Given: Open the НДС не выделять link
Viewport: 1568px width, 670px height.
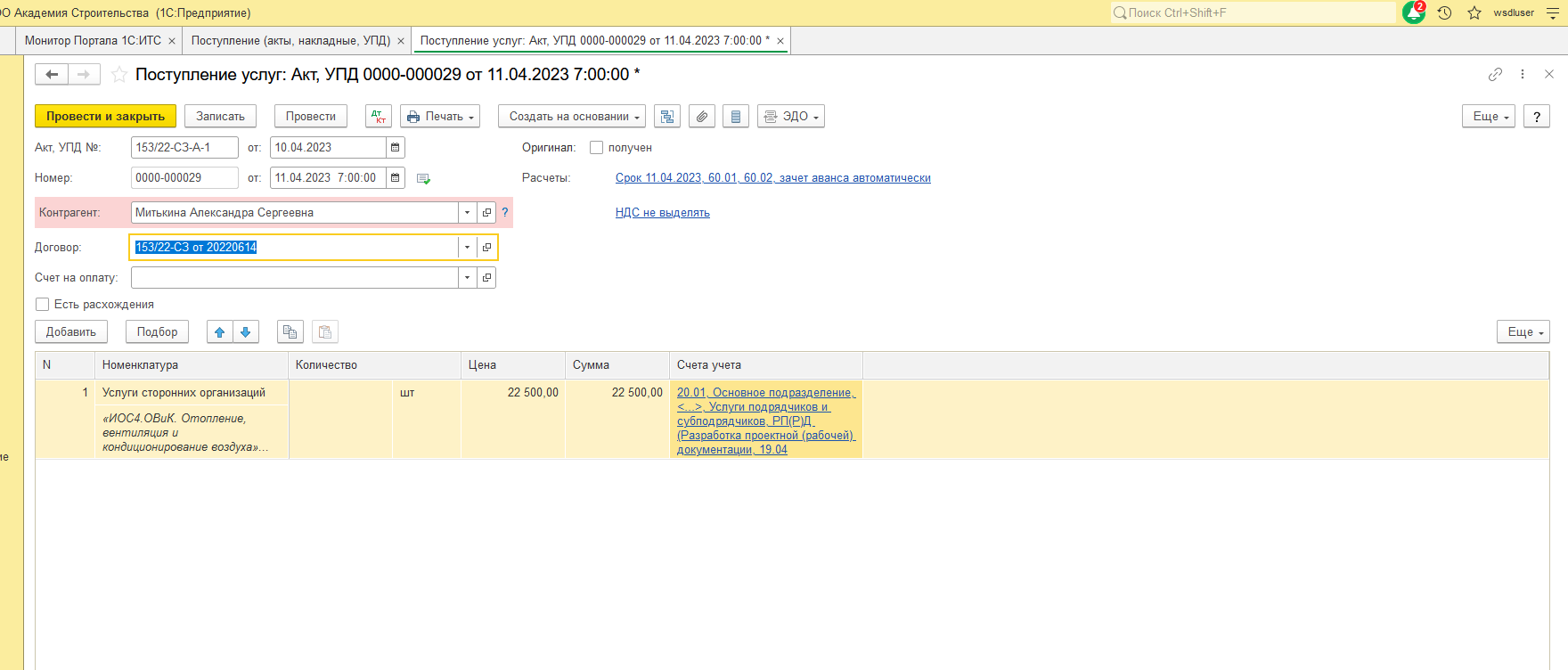Looking at the screenshot, I should [662, 213].
